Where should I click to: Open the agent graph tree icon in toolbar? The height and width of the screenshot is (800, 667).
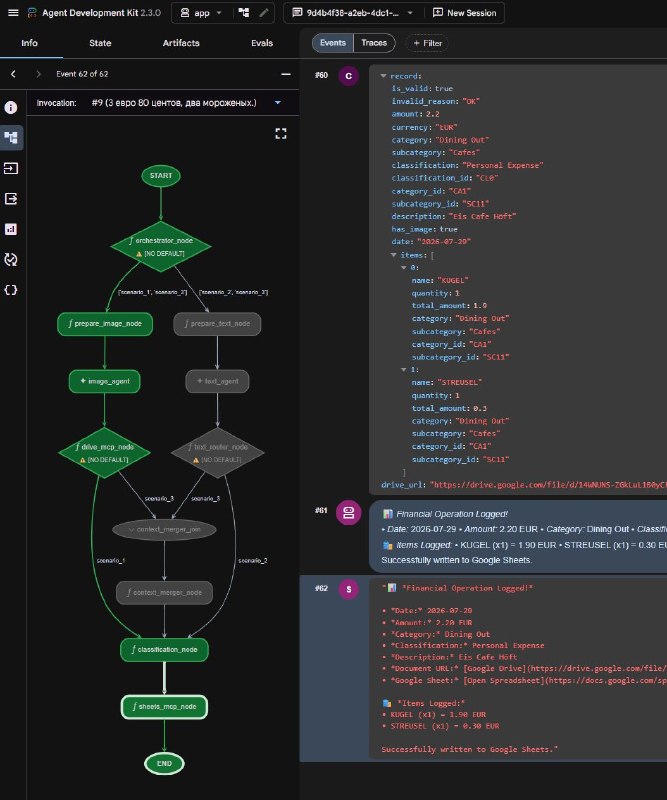click(244, 13)
